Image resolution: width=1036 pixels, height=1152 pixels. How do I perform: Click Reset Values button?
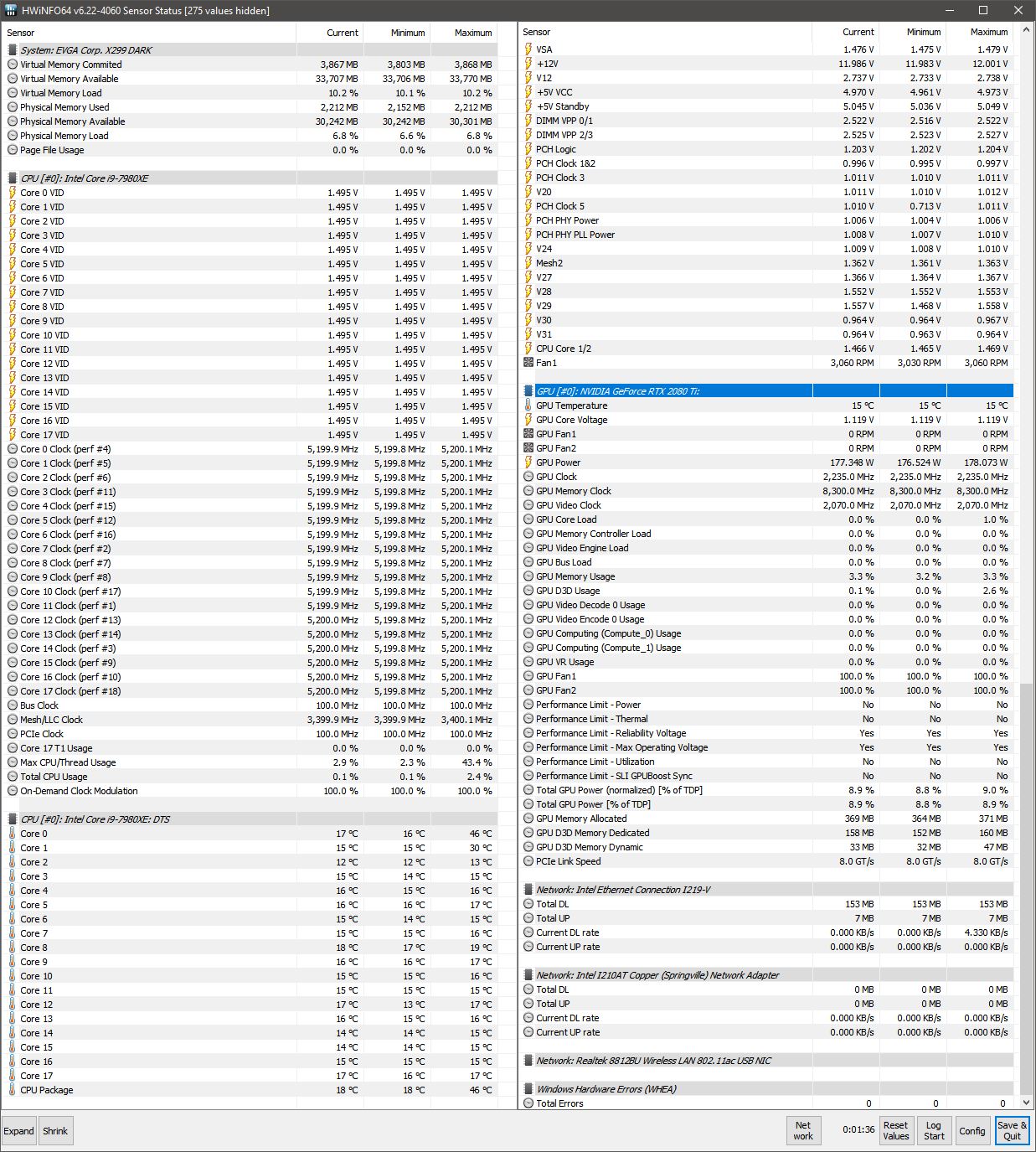pyautogui.click(x=895, y=1131)
